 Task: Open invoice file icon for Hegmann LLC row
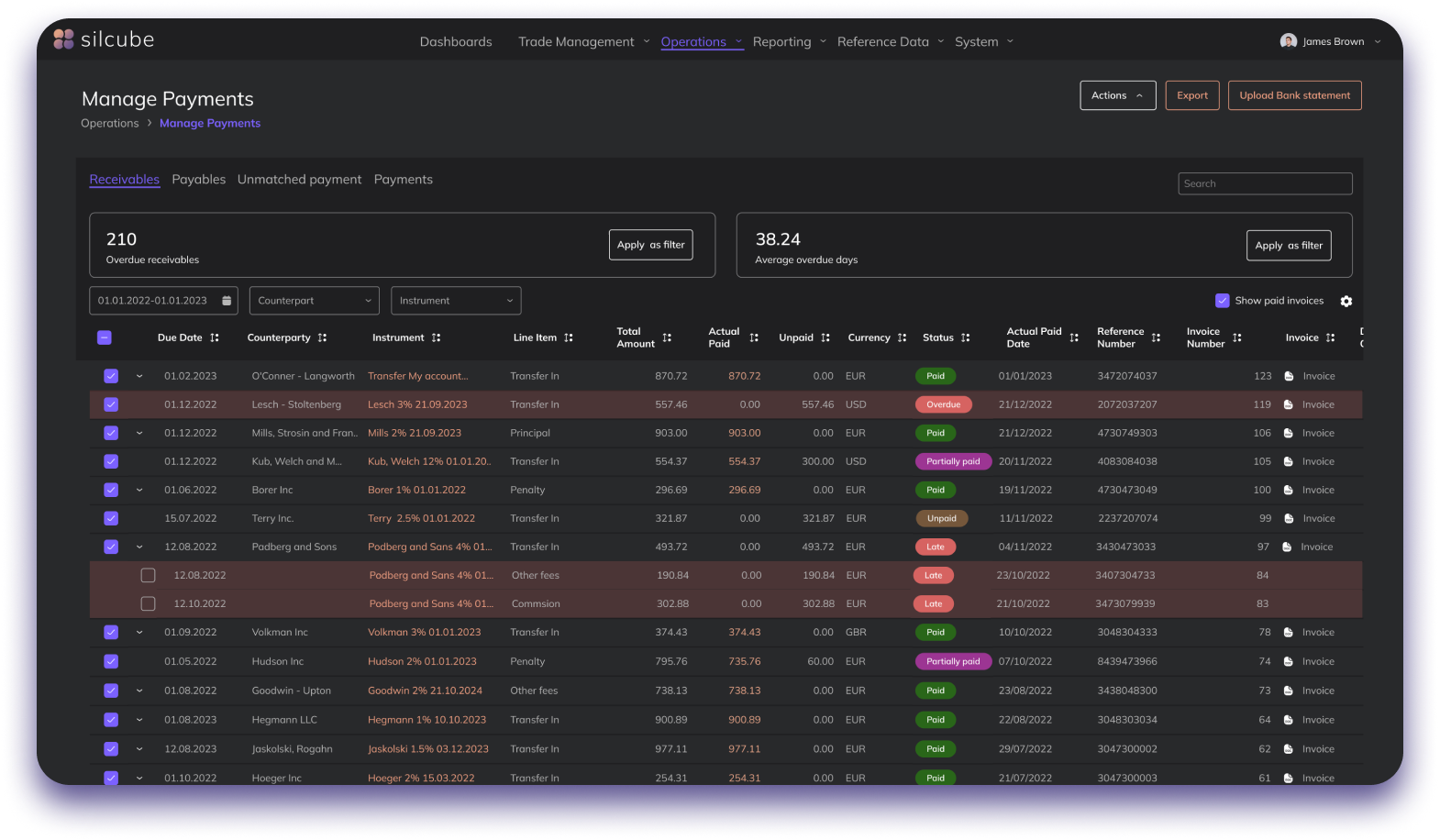pyautogui.click(x=1289, y=720)
